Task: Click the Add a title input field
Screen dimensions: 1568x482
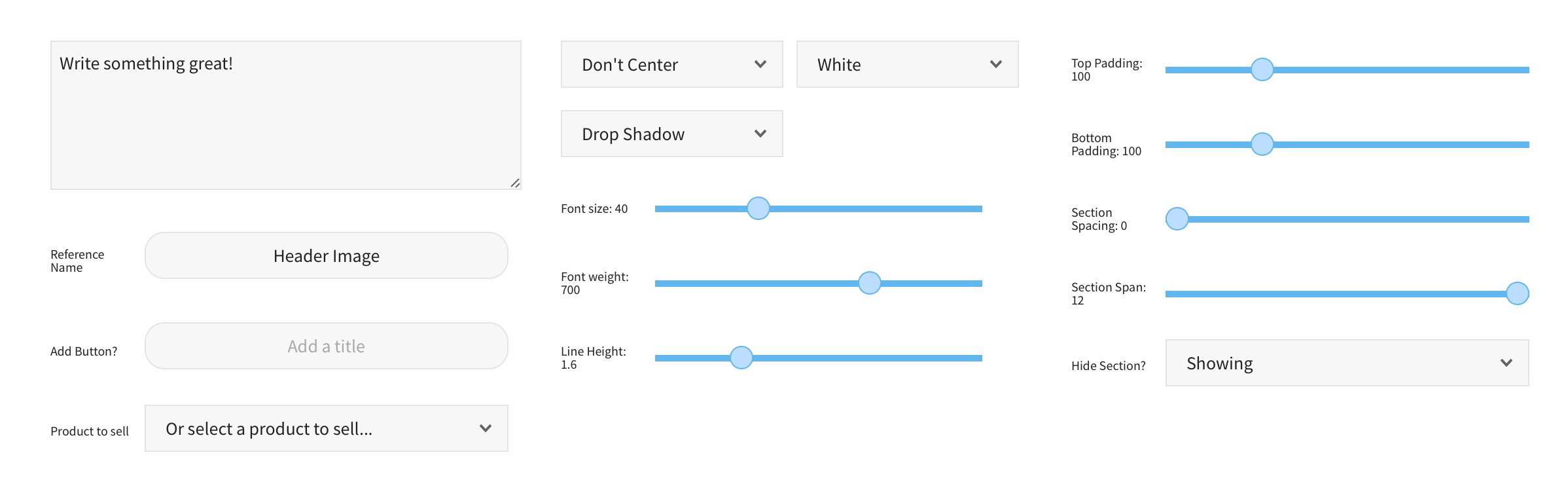Action: point(325,346)
